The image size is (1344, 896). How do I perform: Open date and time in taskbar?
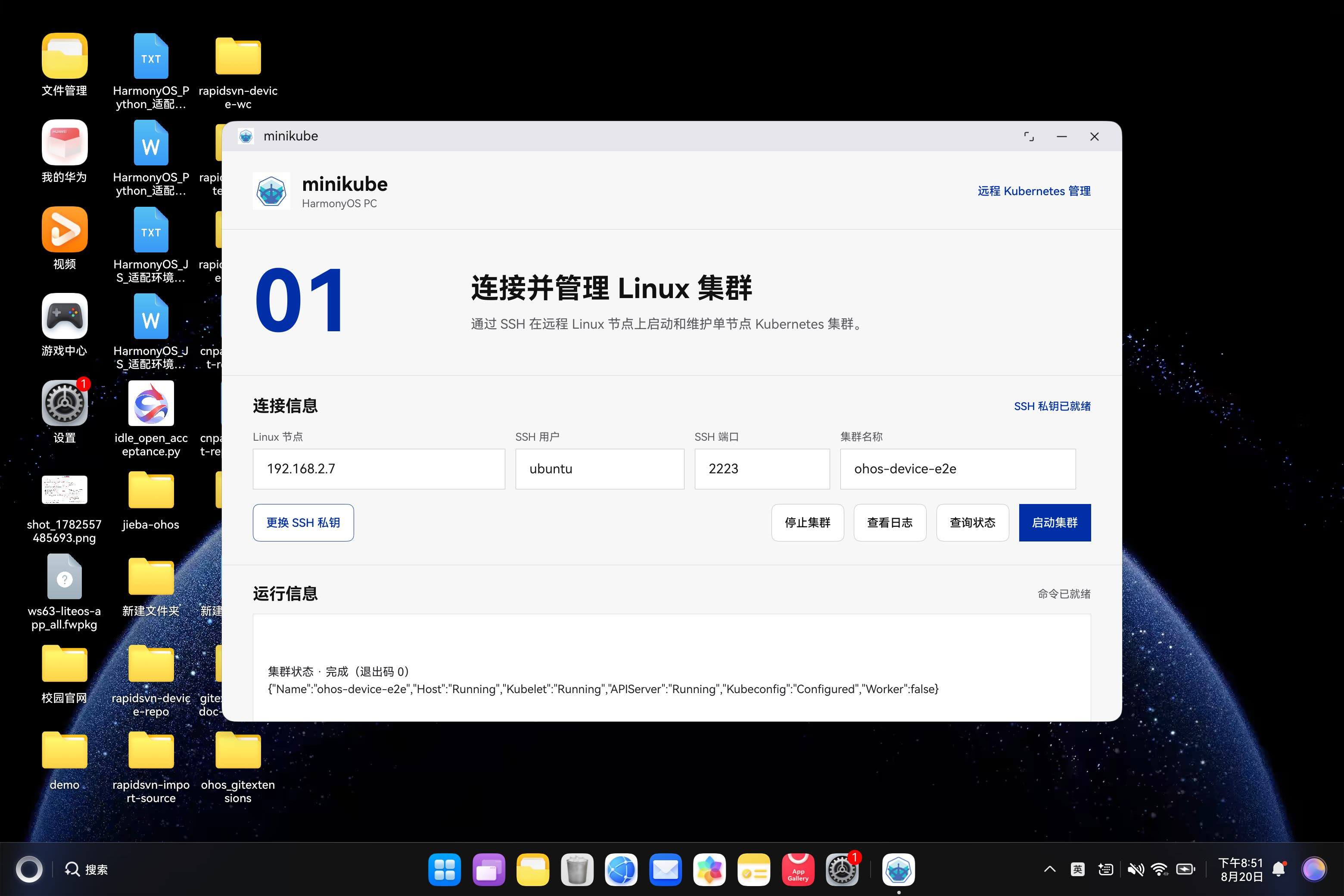pos(1241,870)
